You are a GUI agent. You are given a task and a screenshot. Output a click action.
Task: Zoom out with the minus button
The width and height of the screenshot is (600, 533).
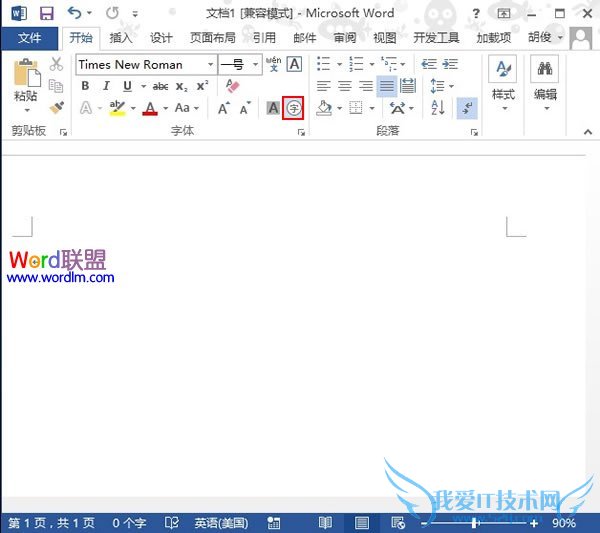(424, 523)
